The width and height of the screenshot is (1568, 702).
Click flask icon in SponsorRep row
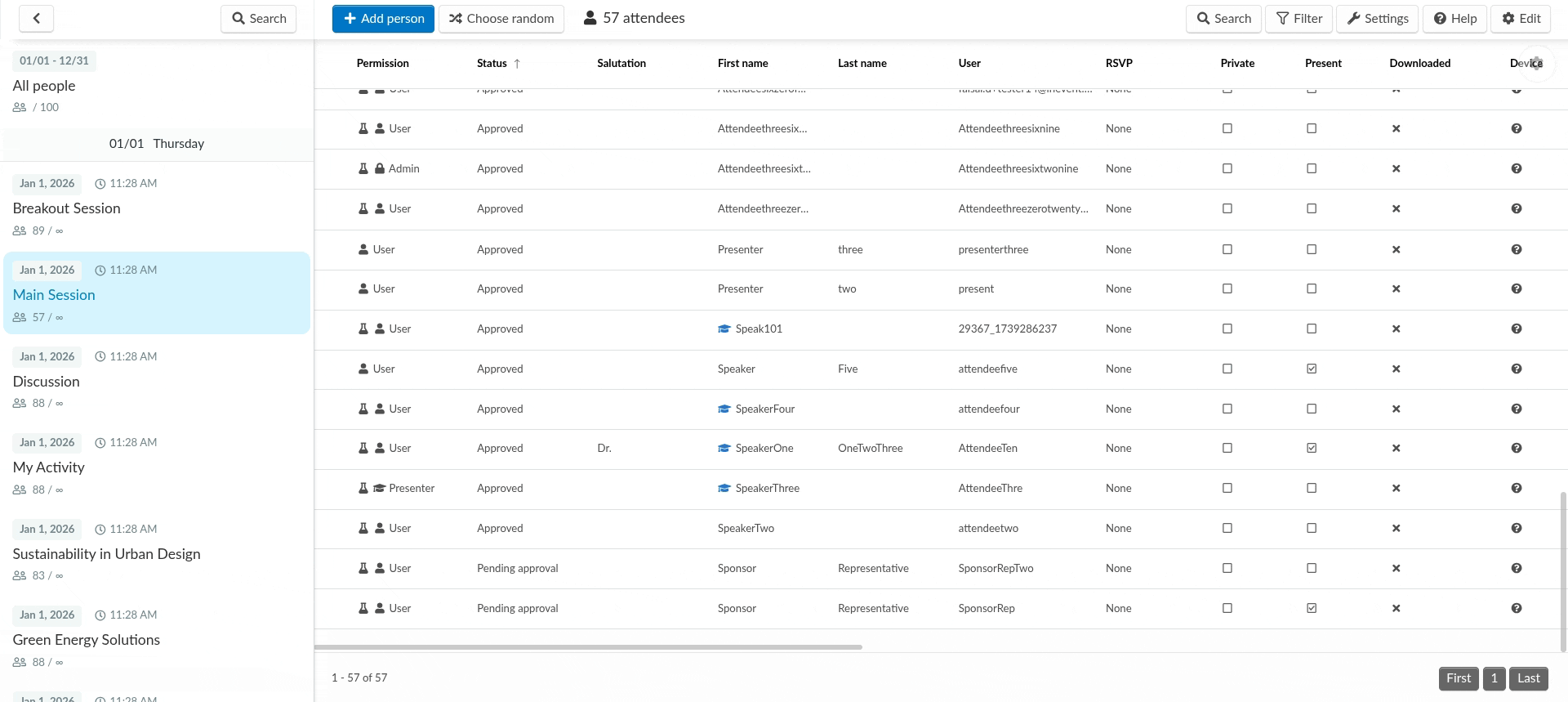pyautogui.click(x=363, y=608)
